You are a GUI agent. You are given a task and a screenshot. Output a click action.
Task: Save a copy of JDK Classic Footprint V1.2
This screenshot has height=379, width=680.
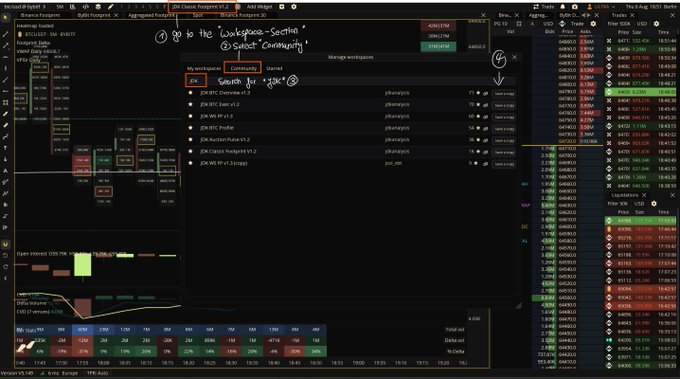[x=504, y=152]
